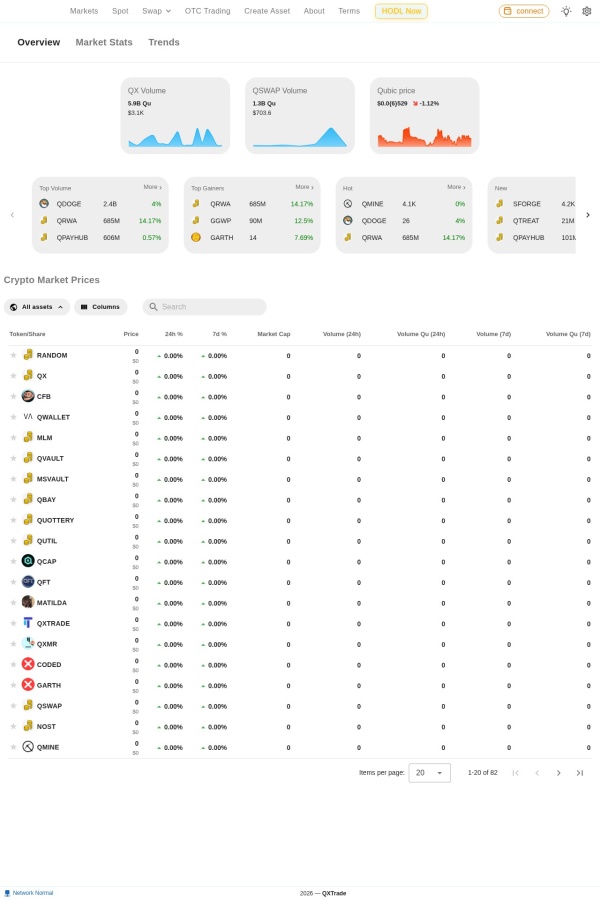Expand More in Top Gainers card
Viewport: 600px width, 900px height.
click(304, 187)
